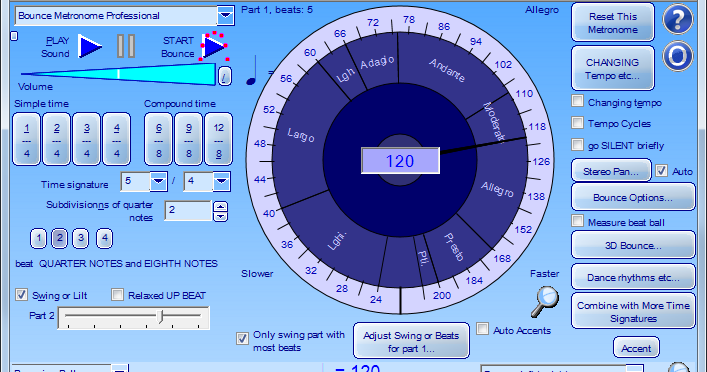707x372 pixels.
Task: Enable Tempo Cycles checkbox
Action: pos(577,122)
